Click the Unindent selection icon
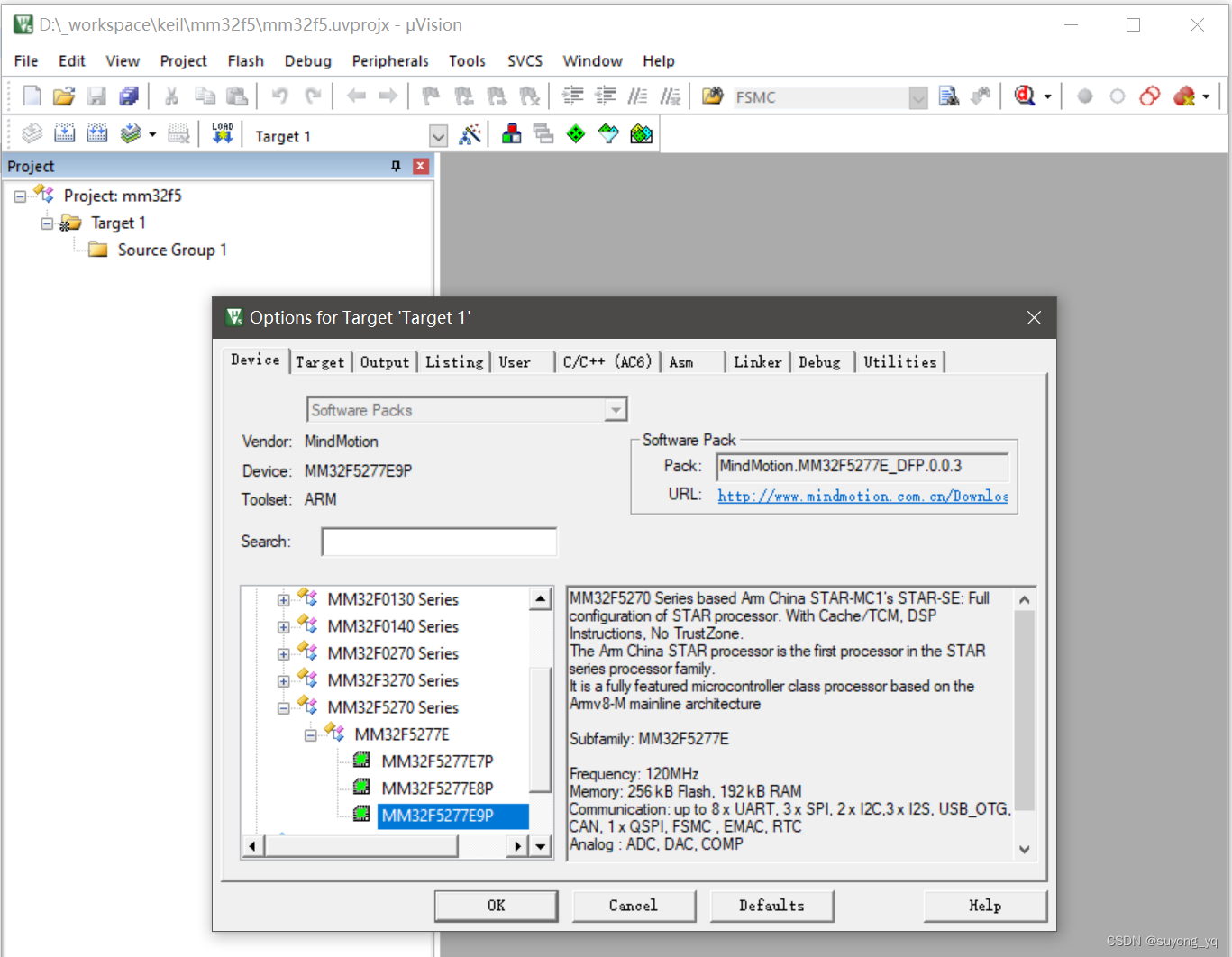 pos(606,96)
